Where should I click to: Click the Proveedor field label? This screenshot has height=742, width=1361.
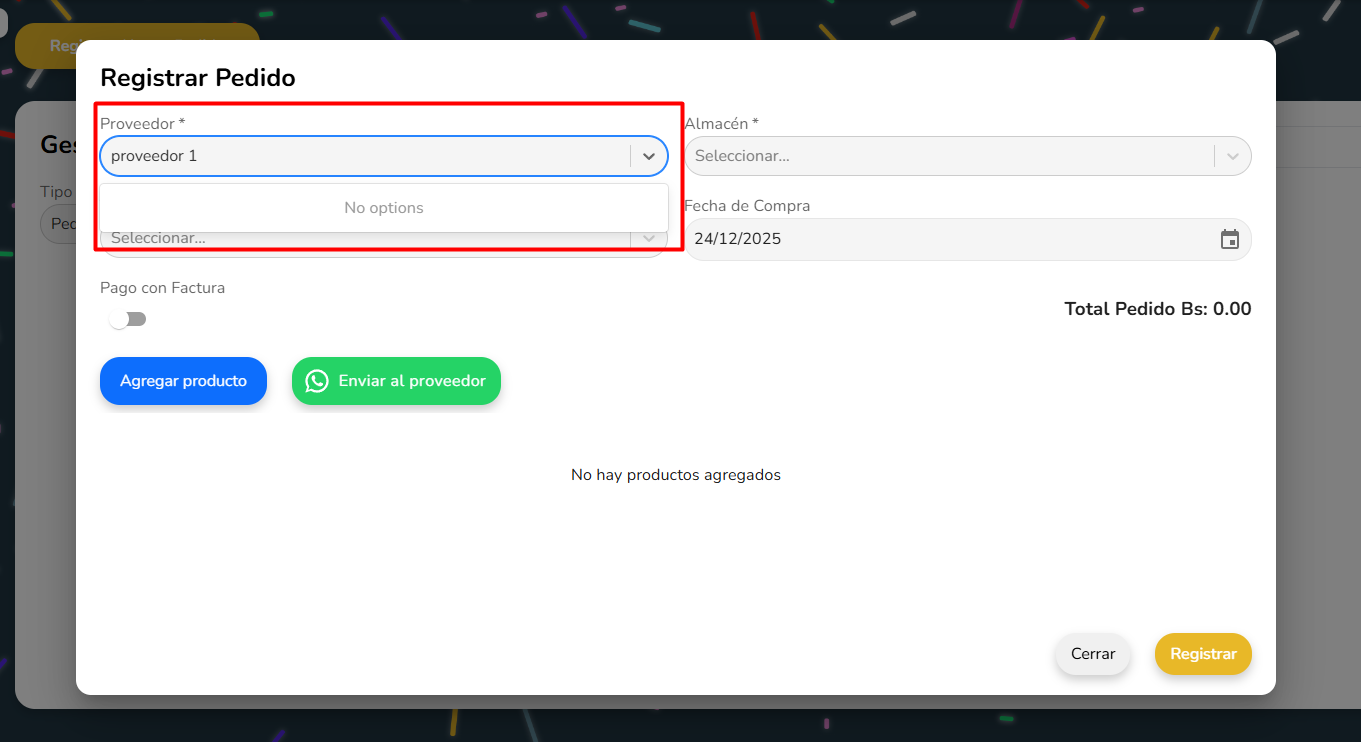tap(142, 124)
